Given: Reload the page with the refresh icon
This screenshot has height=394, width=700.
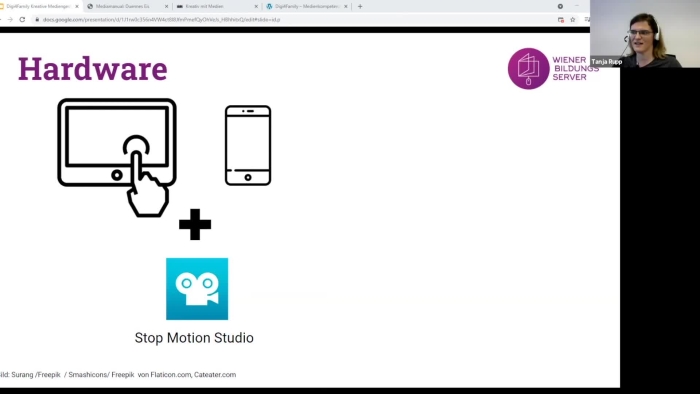Looking at the screenshot, I should (x=22, y=20).
